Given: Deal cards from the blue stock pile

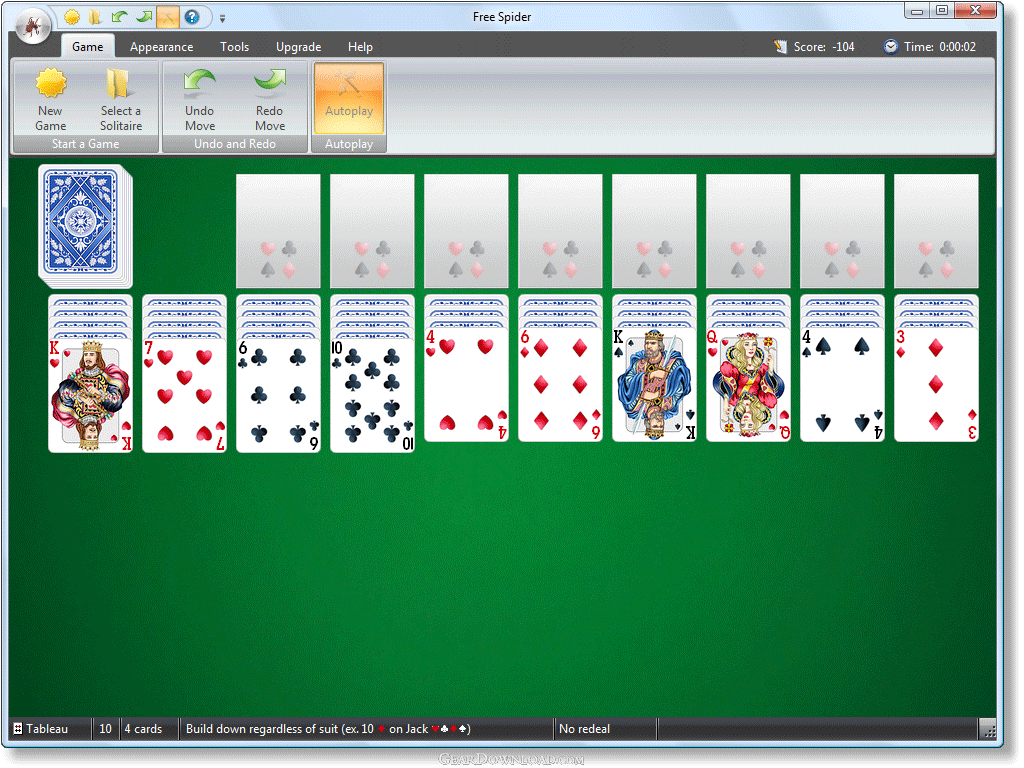Looking at the screenshot, I should click(x=85, y=226).
